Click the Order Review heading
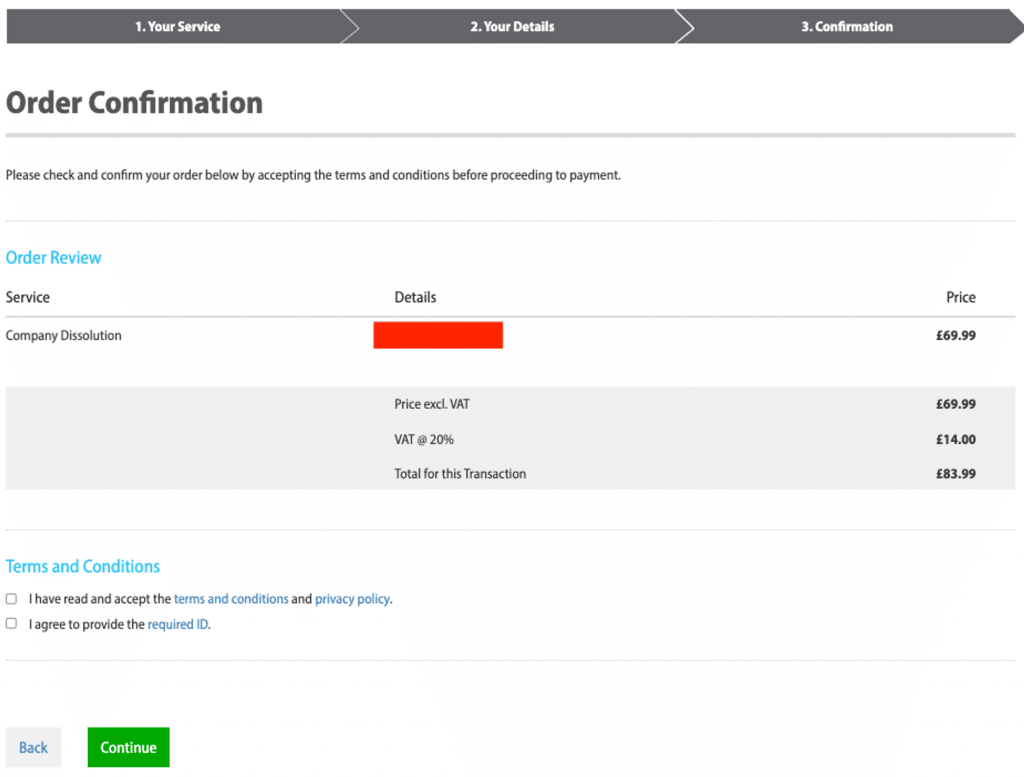Screen dimensions: 1024x777 [x=54, y=257]
